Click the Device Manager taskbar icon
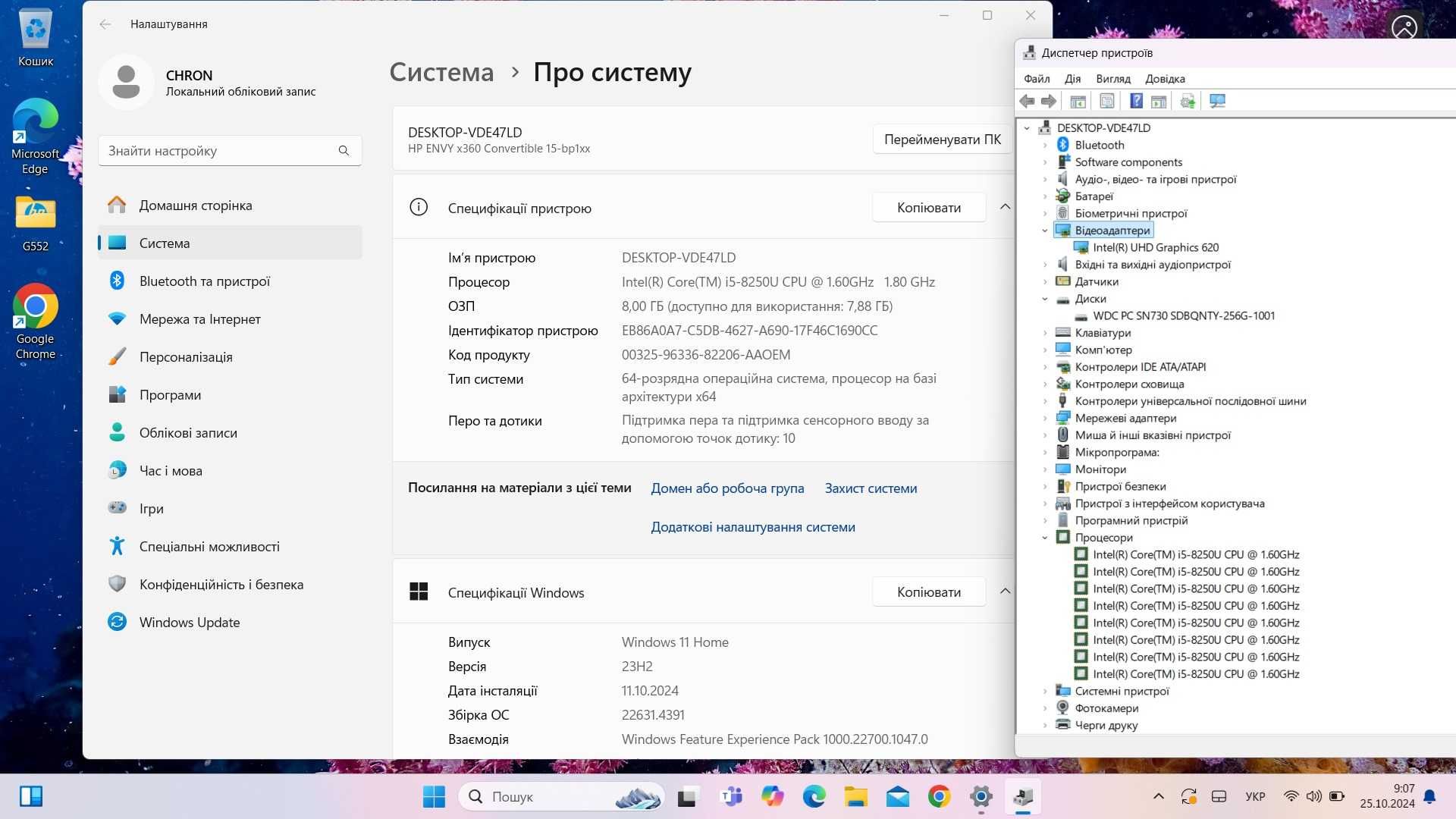Image resolution: width=1456 pixels, height=819 pixels. 1023,796
